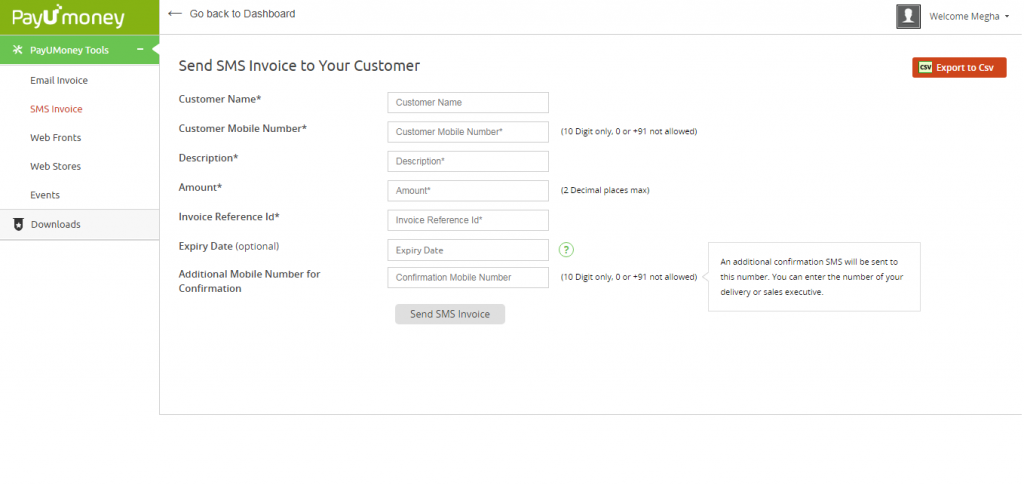Collapse the PayUMoney Tools section
1024x485 pixels.
coord(140,50)
